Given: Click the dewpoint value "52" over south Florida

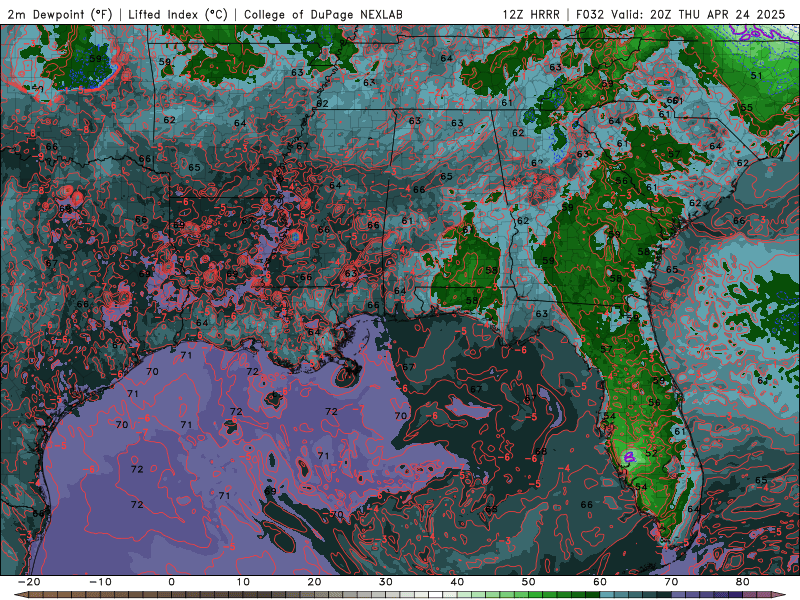Looking at the screenshot, I should click(651, 453).
